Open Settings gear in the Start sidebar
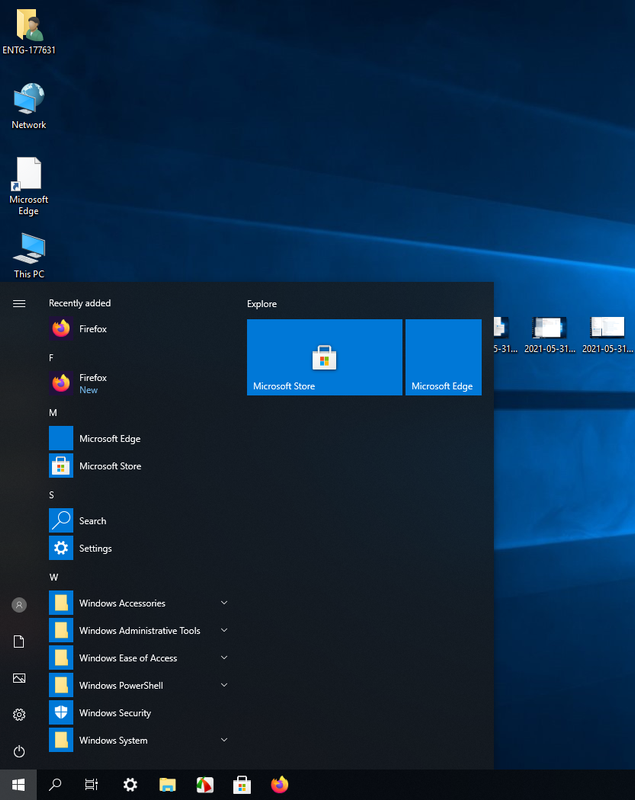 19,715
